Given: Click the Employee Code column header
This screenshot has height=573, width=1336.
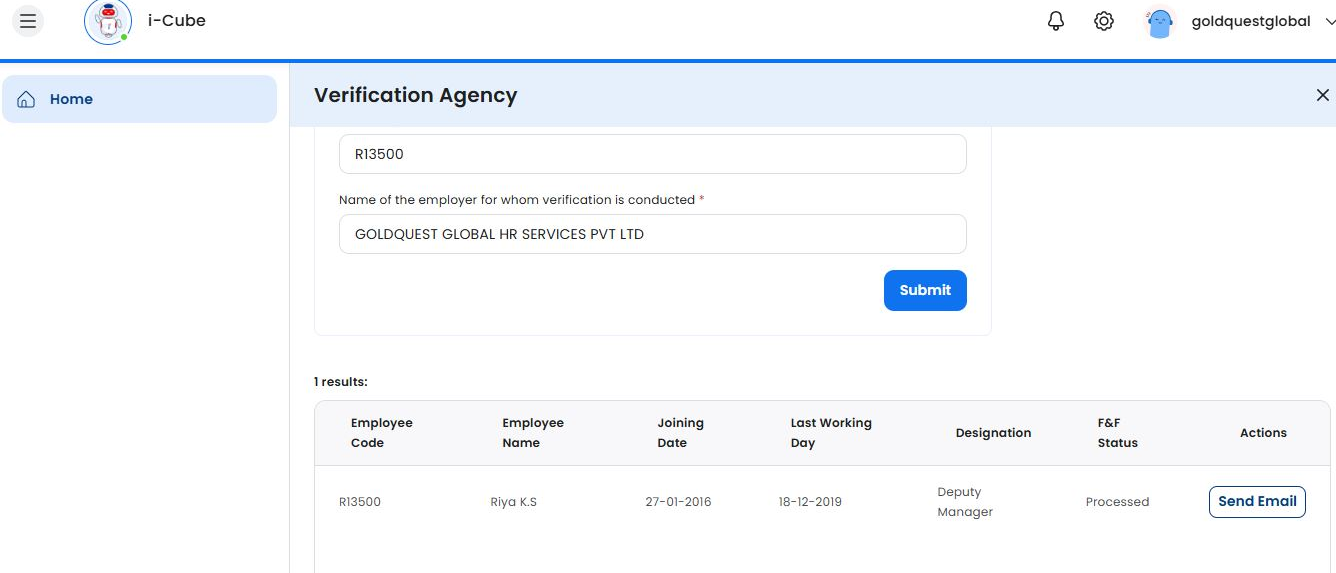Looking at the screenshot, I should coord(382,433).
